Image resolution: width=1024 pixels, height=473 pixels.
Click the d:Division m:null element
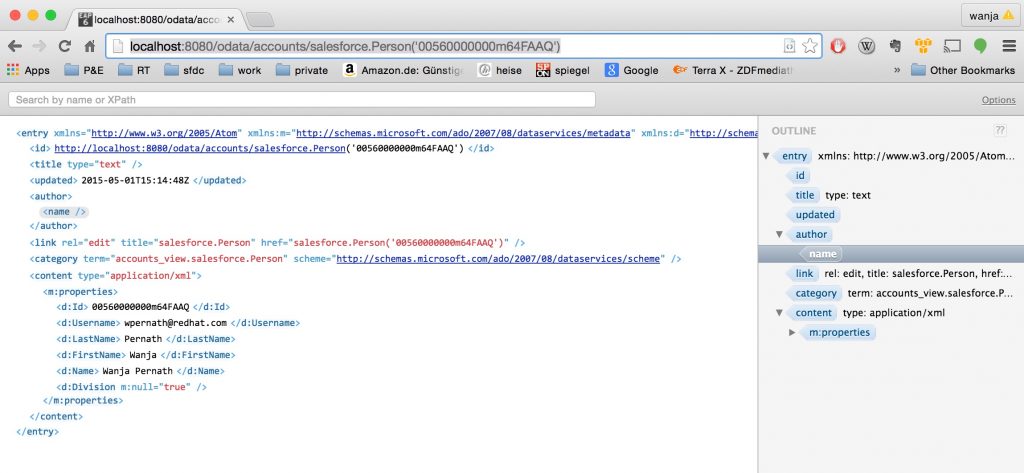tap(131, 387)
